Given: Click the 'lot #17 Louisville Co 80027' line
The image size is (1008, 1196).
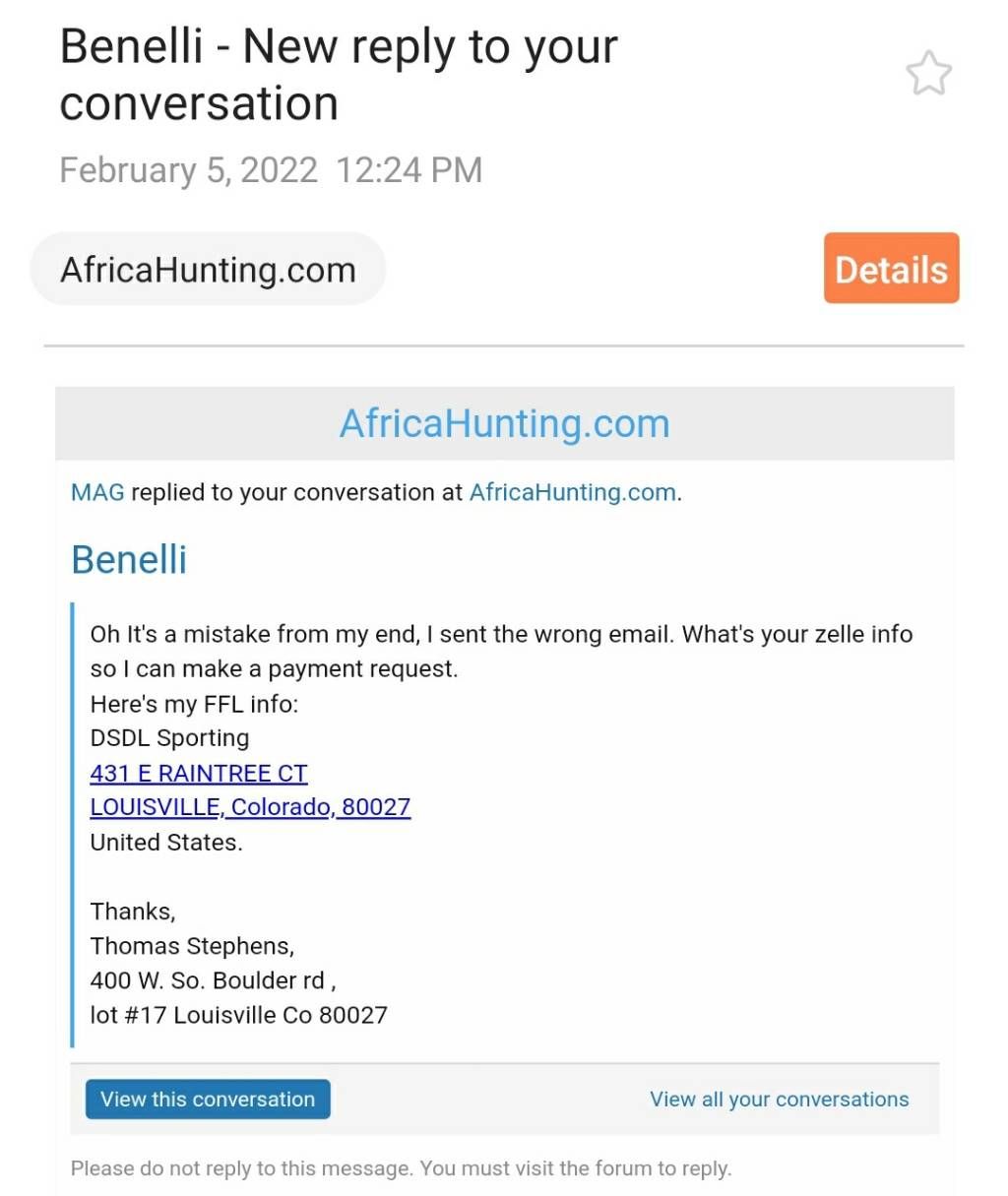Looking at the screenshot, I should pyautogui.click(x=238, y=1015).
